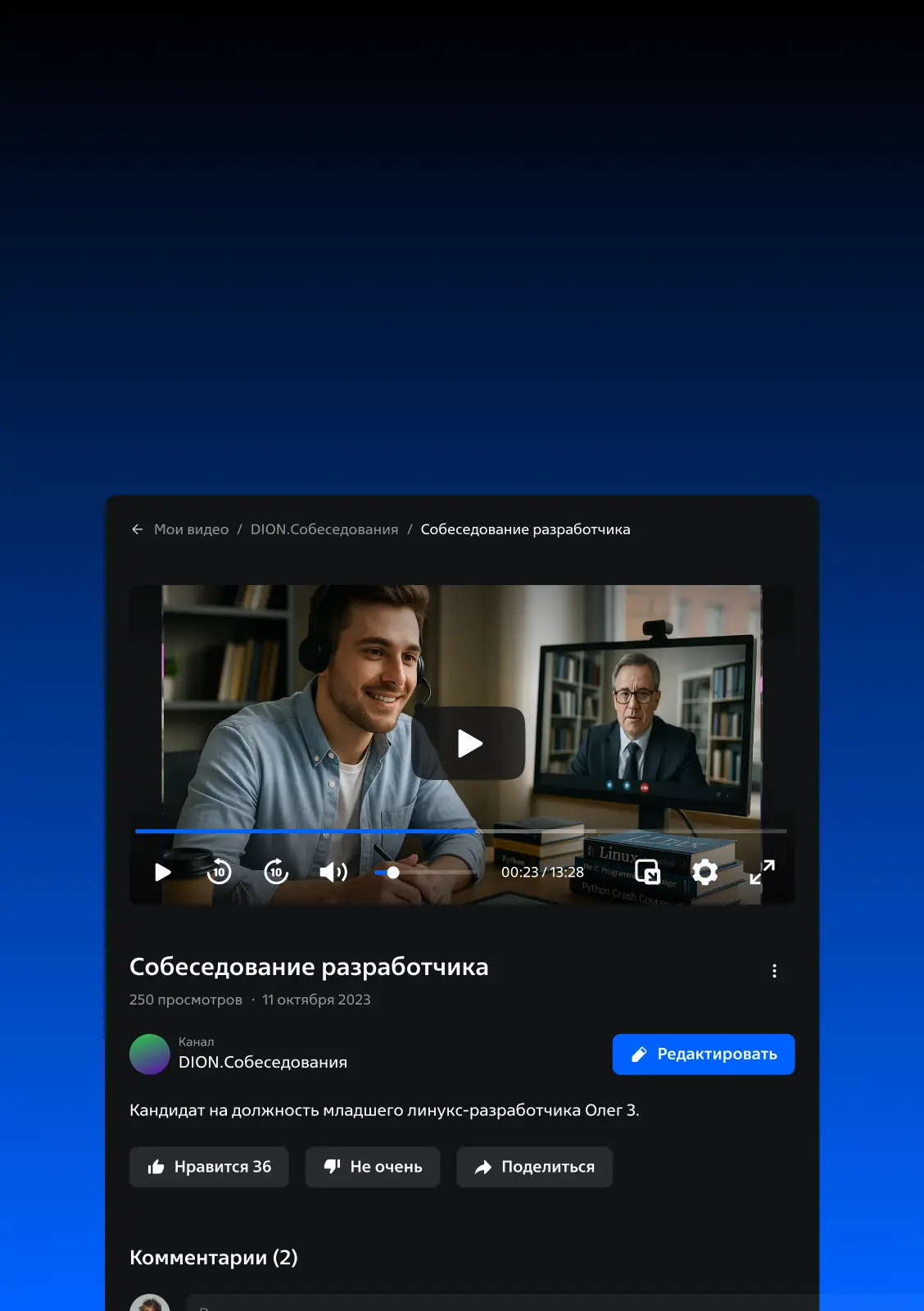924x1311 pixels.
Task: Click the video title Собеседование разработчика heading
Action: 309,967
